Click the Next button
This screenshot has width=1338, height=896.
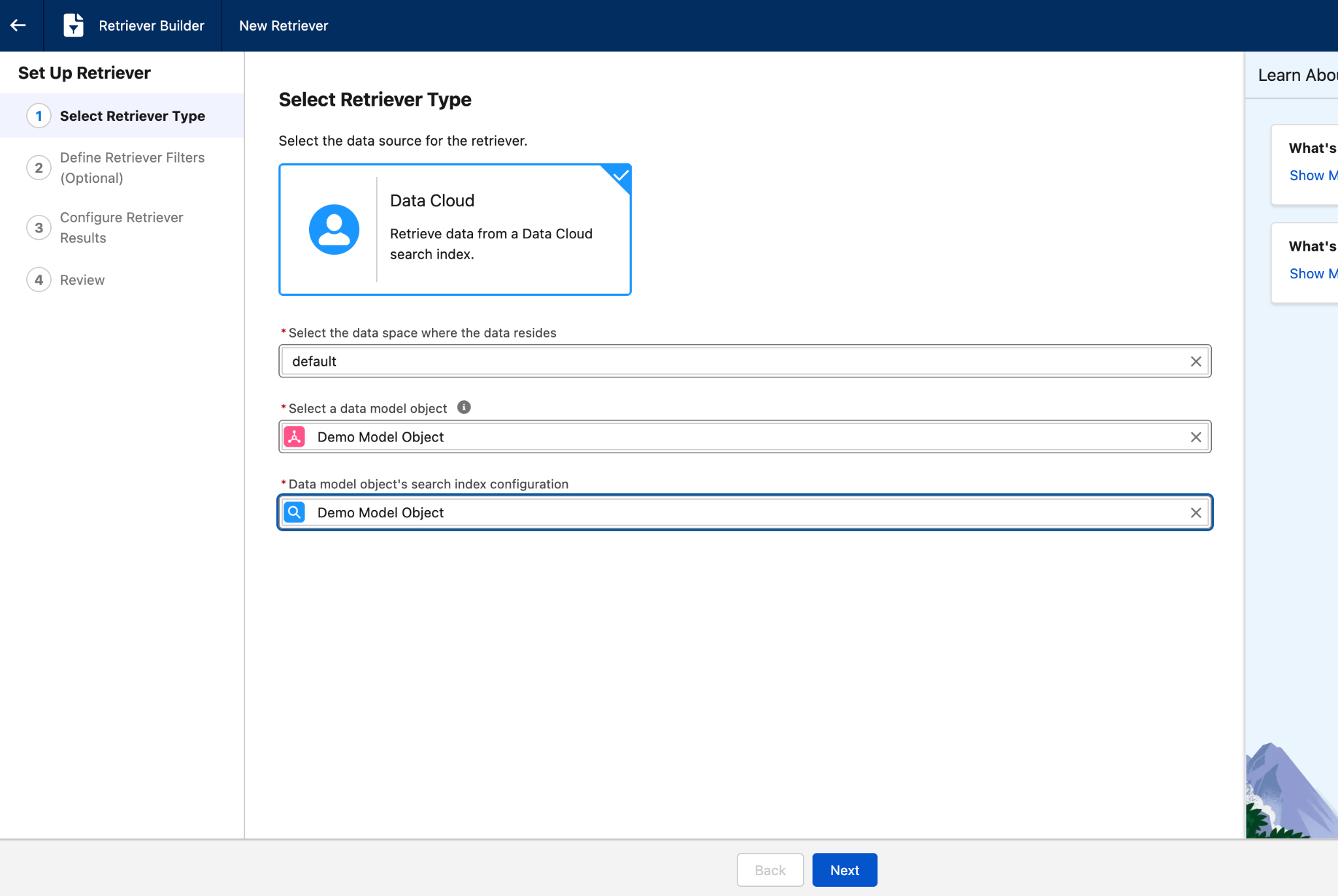(845, 870)
